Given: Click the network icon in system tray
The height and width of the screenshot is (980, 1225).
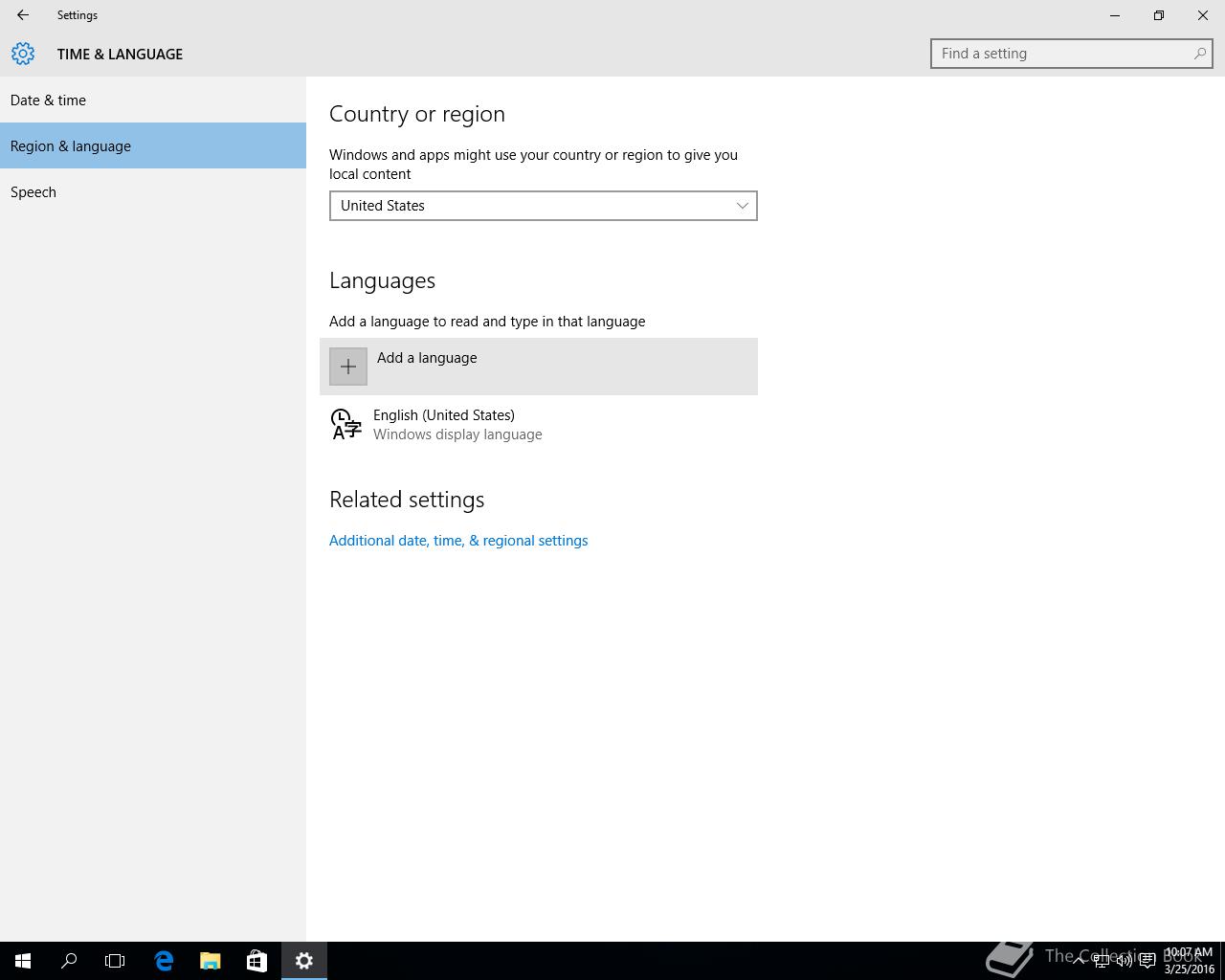Looking at the screenshot, I should click(1102, 961).
